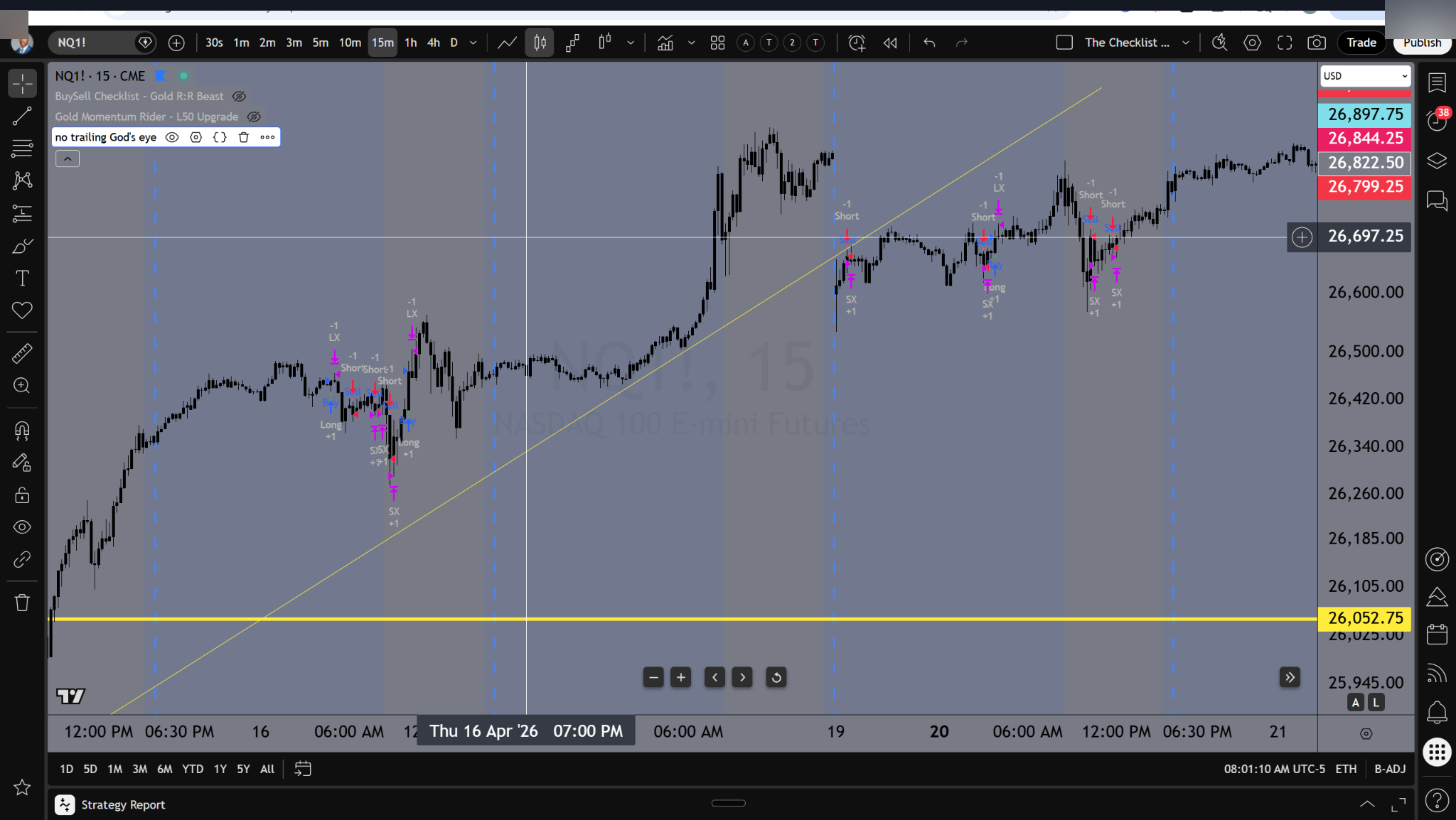The height and width of the screenshot is (820, 1456).
Task: Hide the BuySell Checklist indicator
Action: 238,96
